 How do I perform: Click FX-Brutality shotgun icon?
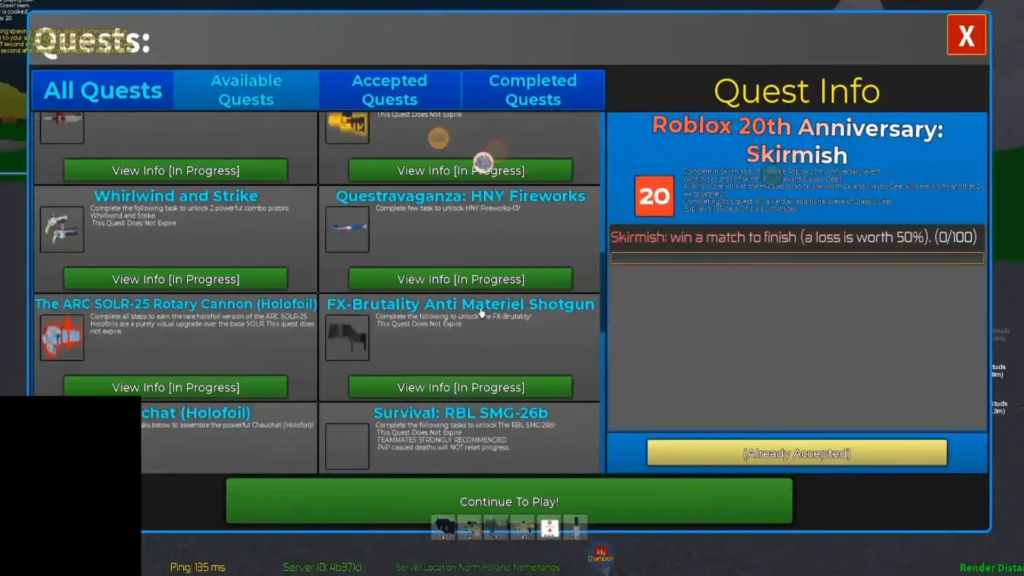[x=347, y=338]
